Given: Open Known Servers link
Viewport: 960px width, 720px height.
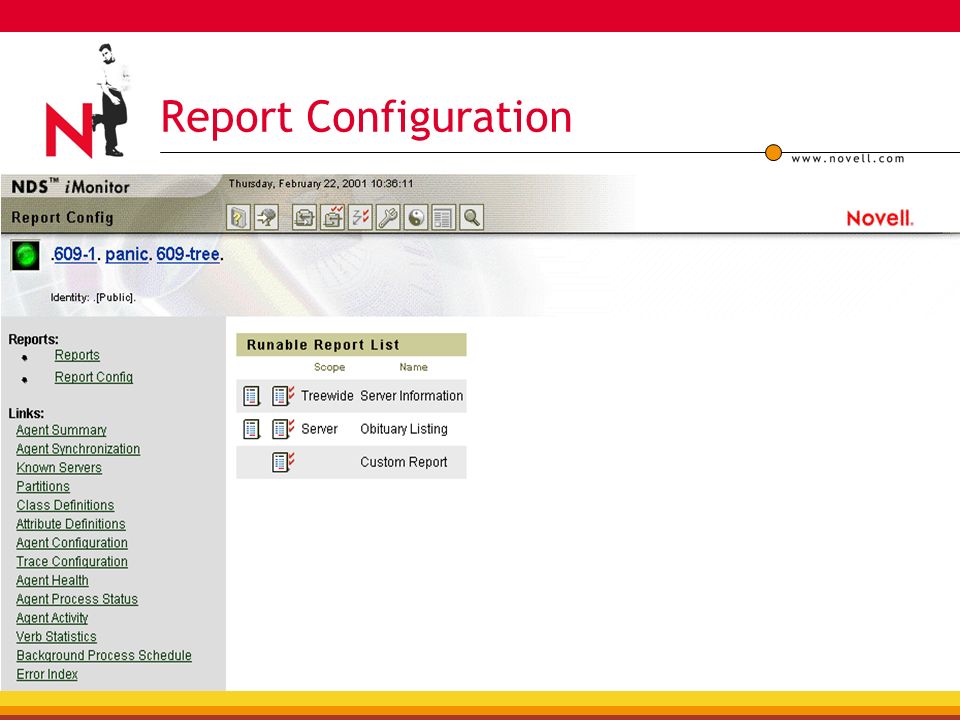Looking at the screenshot, I should pyautogui.click(x=59, y=468).
